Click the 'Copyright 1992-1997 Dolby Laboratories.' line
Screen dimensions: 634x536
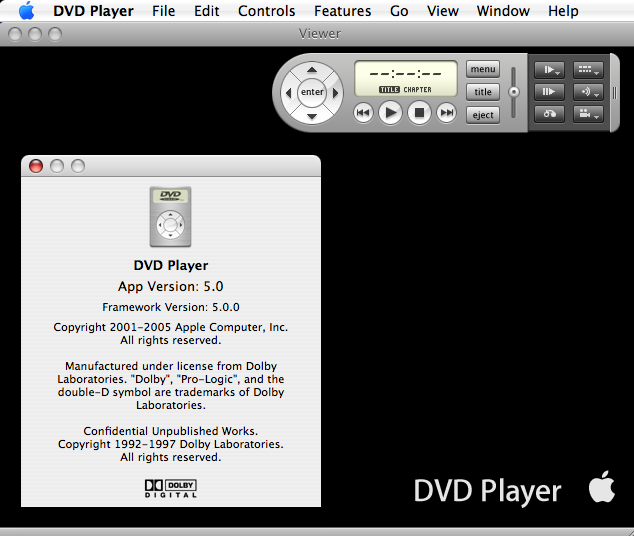[x=171, y=444]
